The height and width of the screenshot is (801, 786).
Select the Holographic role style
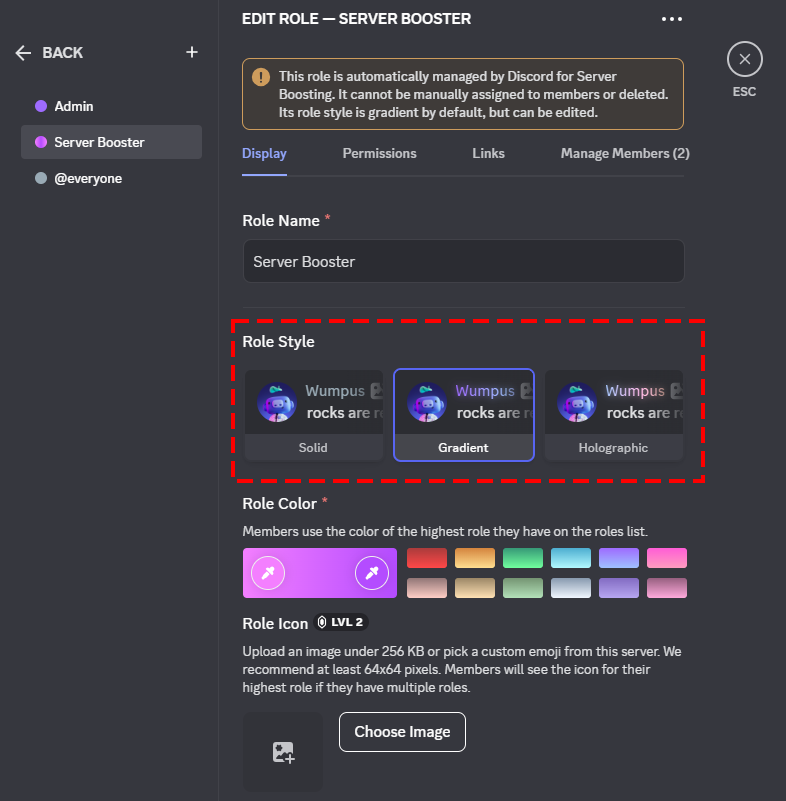(x=613, y=414)
